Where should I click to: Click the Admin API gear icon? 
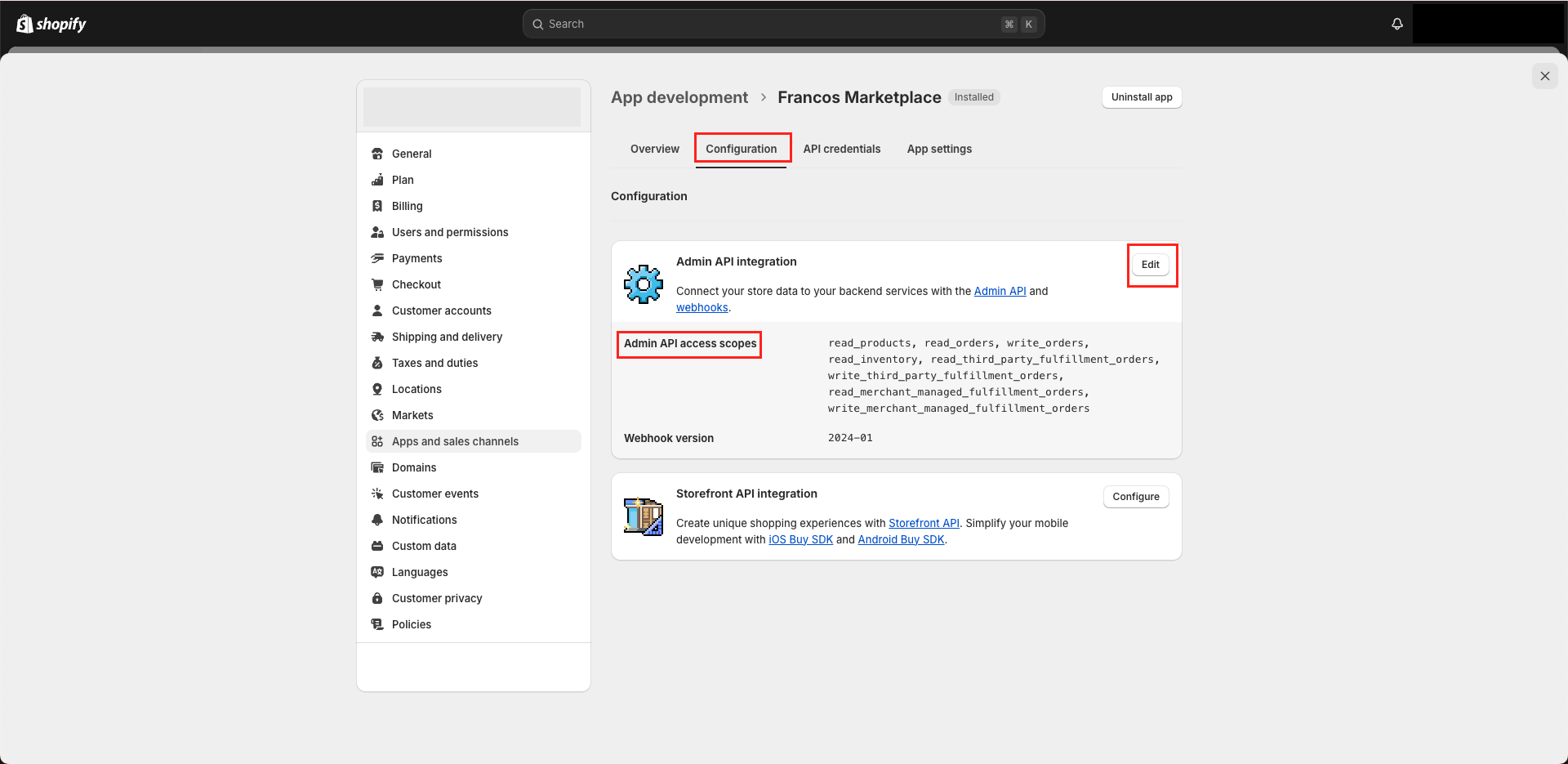coord(644,284)
